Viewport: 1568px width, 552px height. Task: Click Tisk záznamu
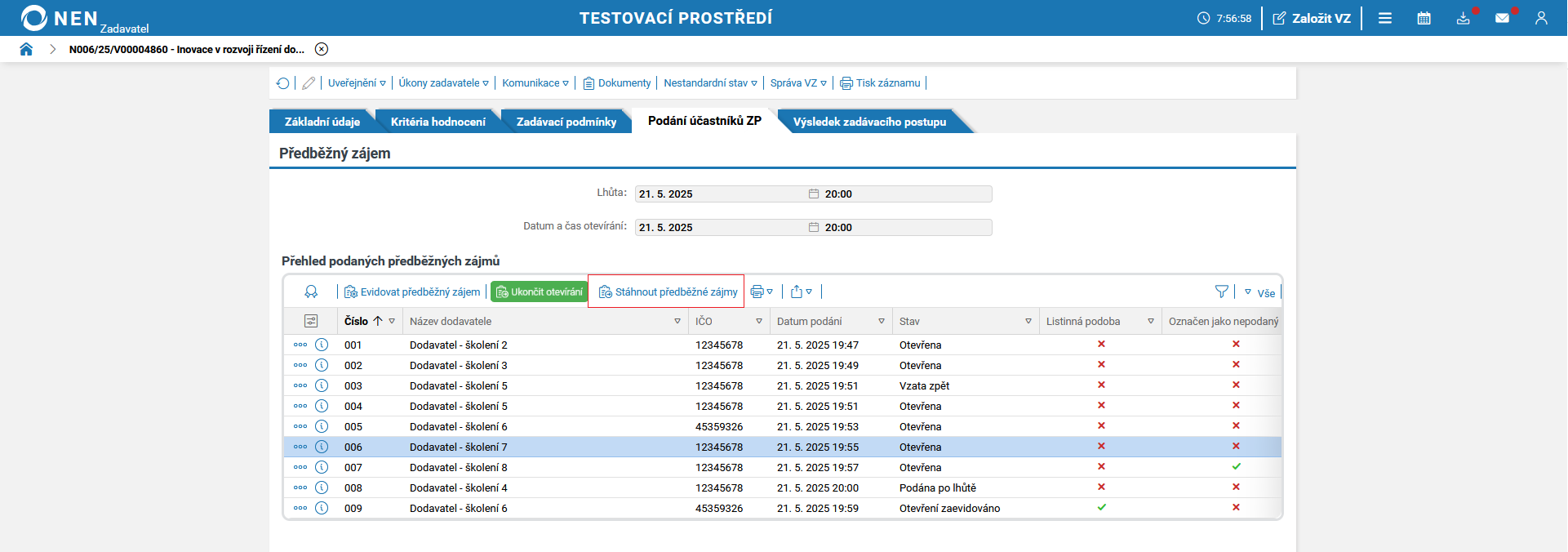click(x=881, y=83)
